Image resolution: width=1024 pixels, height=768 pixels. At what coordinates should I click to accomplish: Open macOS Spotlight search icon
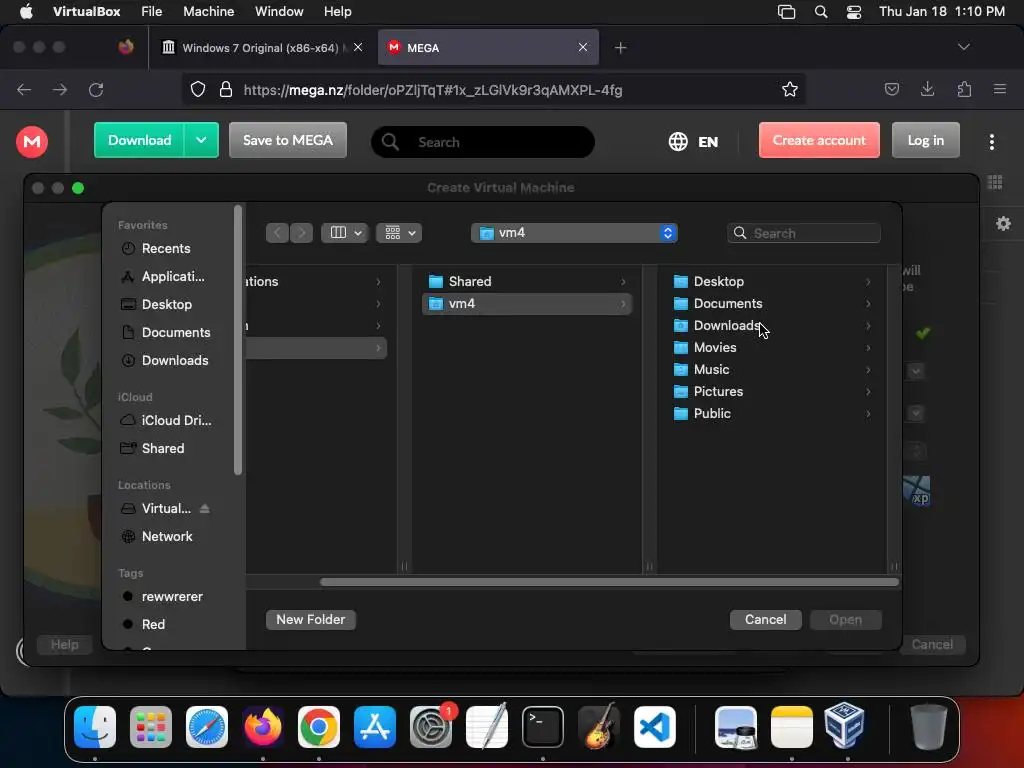pos(821,12)
